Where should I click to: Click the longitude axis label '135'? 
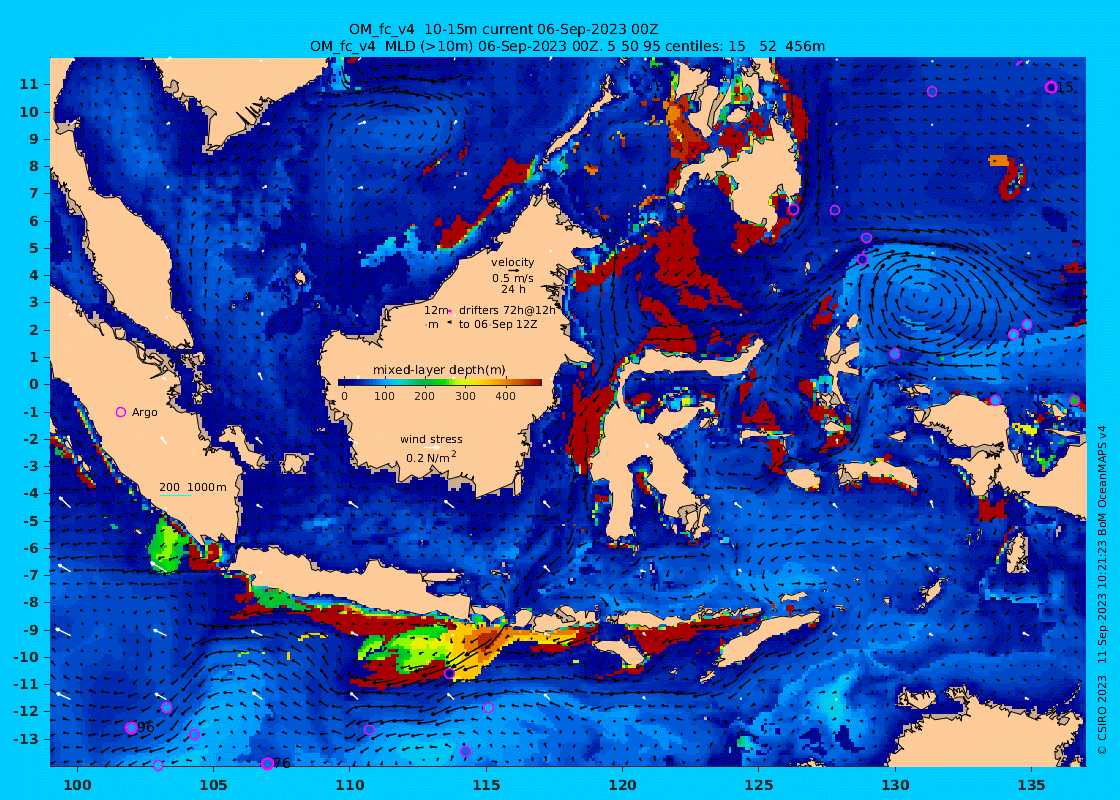point(1031,785)
